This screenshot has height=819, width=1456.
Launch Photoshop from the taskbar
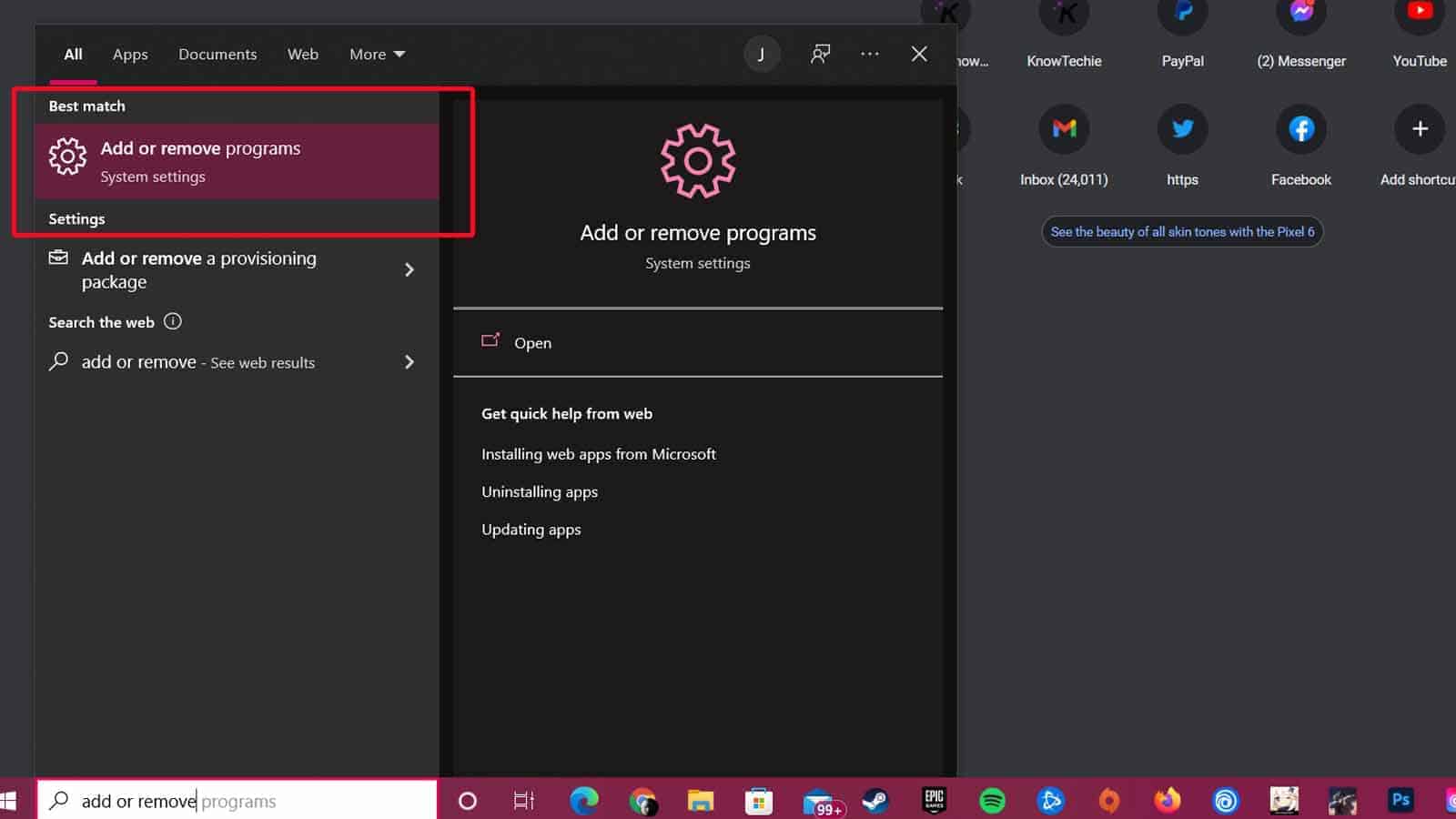pos(1400,801)
